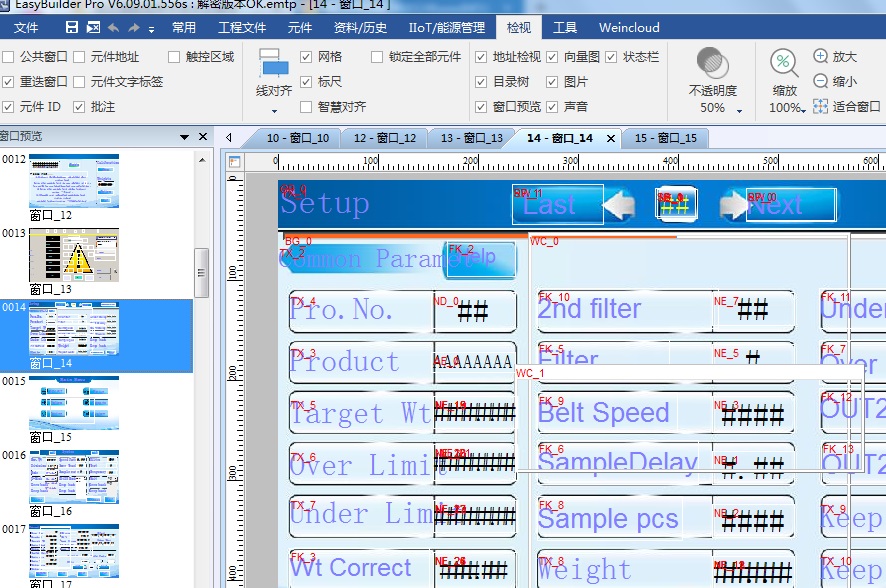Image resolution: width=886 pixels, height=588 pixels.
Task: Click the undo arrow icon
Action: tap(113, 27)
